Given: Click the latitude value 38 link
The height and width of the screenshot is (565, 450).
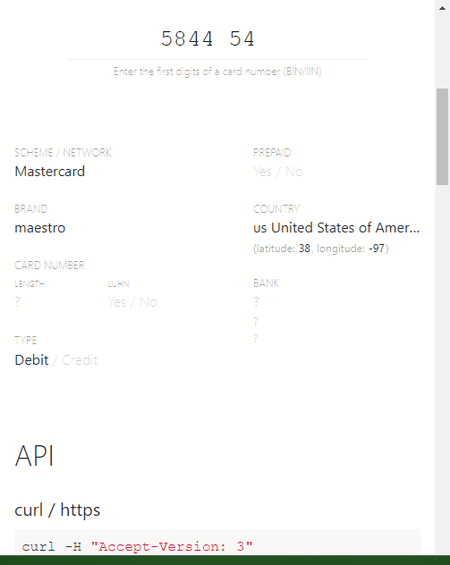Looking at the screenshot, I should click(304, 249).
